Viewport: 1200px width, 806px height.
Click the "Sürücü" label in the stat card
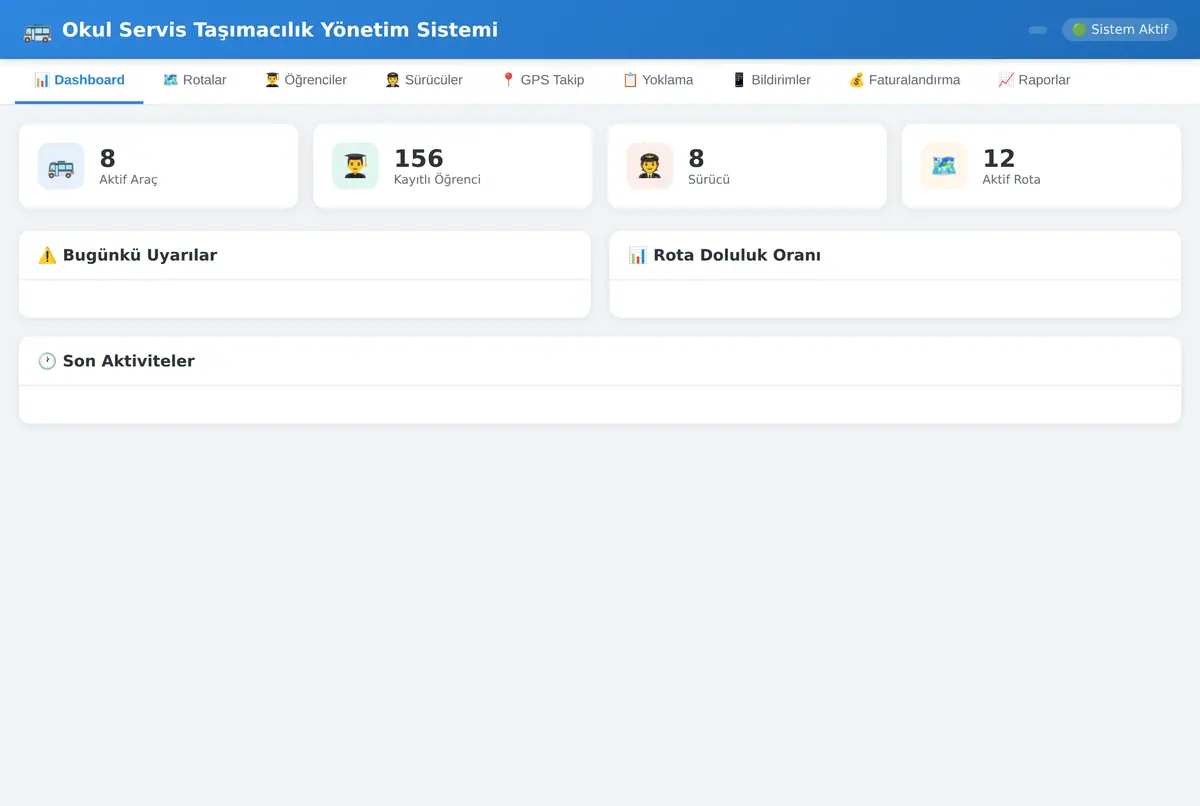(709, 180)
